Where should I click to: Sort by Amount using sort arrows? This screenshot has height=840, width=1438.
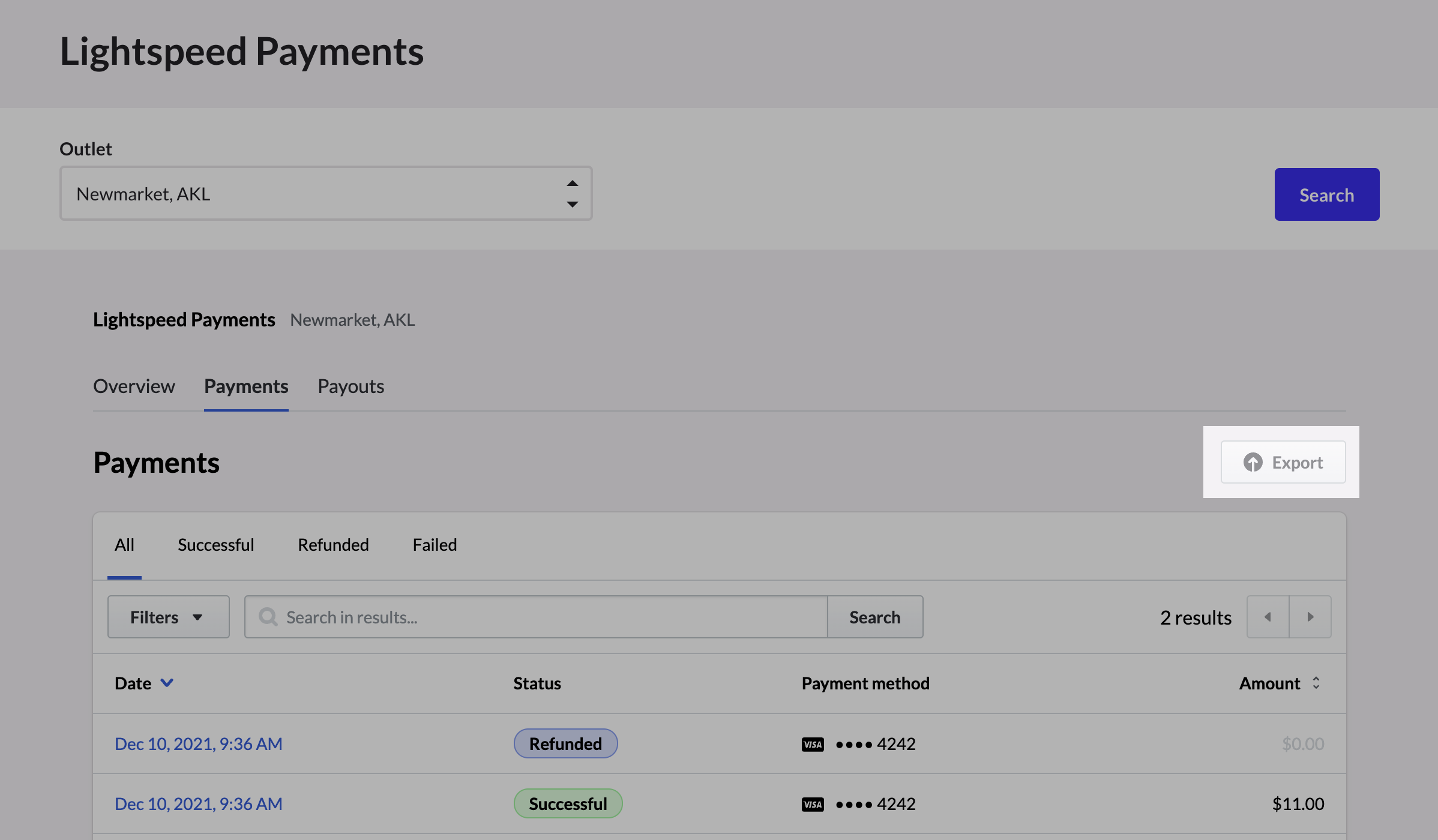[1316, 683]
